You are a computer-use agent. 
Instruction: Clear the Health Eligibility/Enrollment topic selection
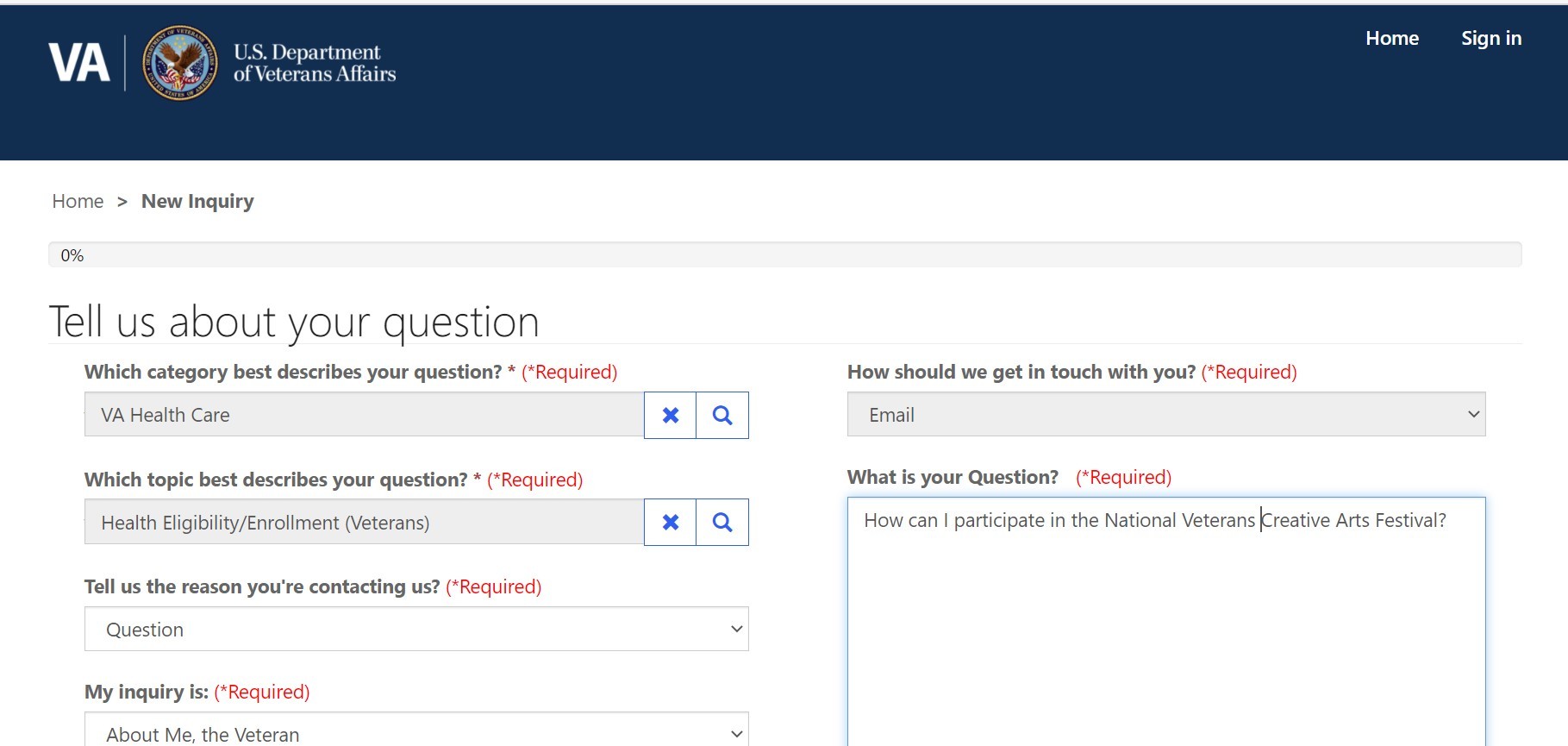coord(670,523)
